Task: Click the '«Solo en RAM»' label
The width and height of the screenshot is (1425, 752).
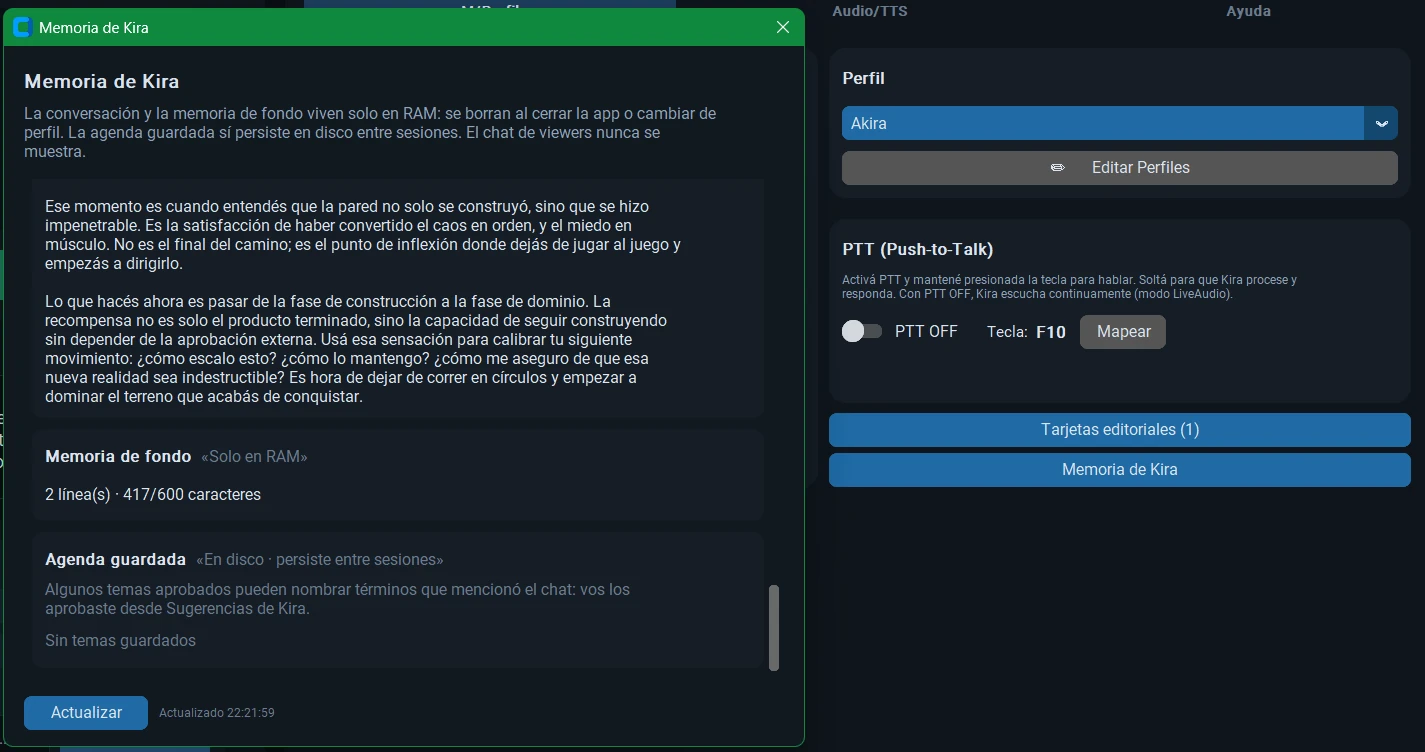Action: 254,457
